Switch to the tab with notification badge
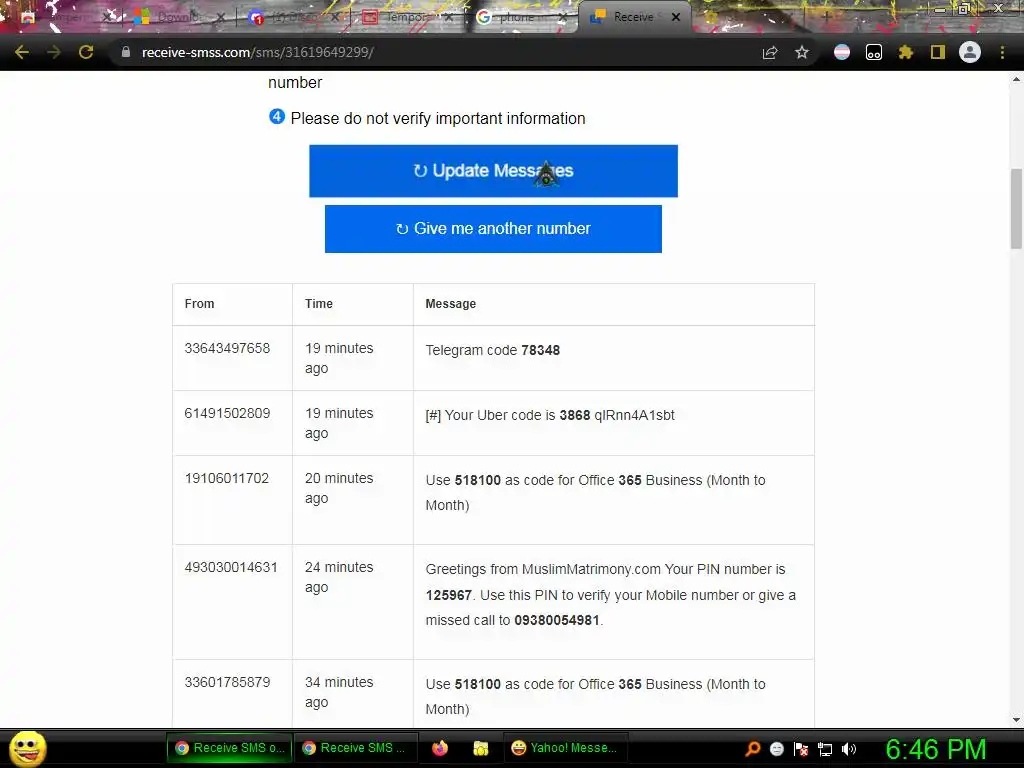 coord(291,17)
